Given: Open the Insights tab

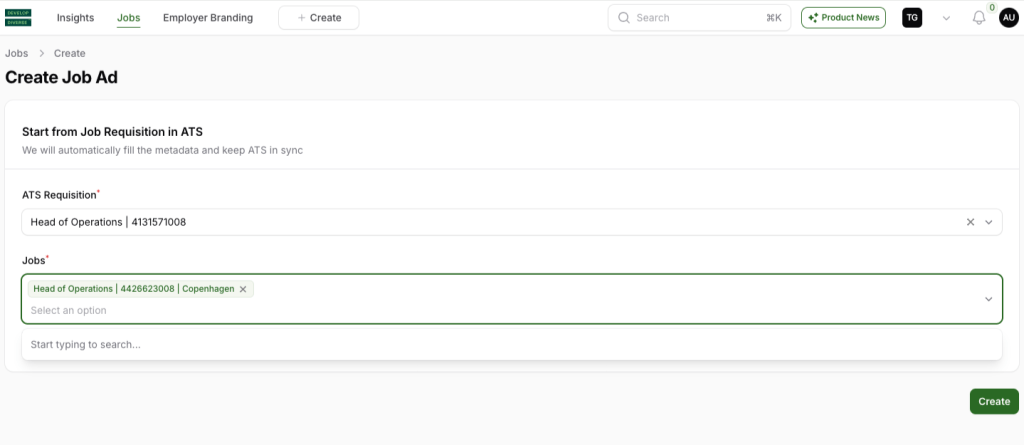Looking at the screenshot, I should pyautogui.click(x=75, y=18).
